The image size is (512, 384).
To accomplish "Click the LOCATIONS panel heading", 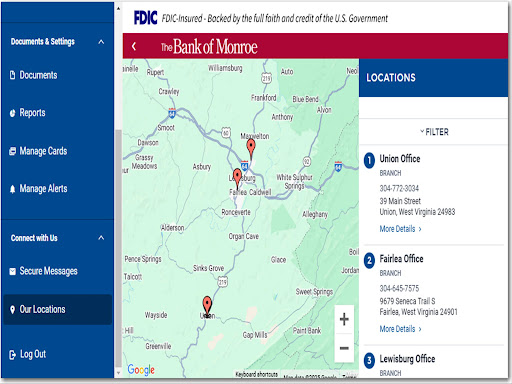I will [391, 78].
